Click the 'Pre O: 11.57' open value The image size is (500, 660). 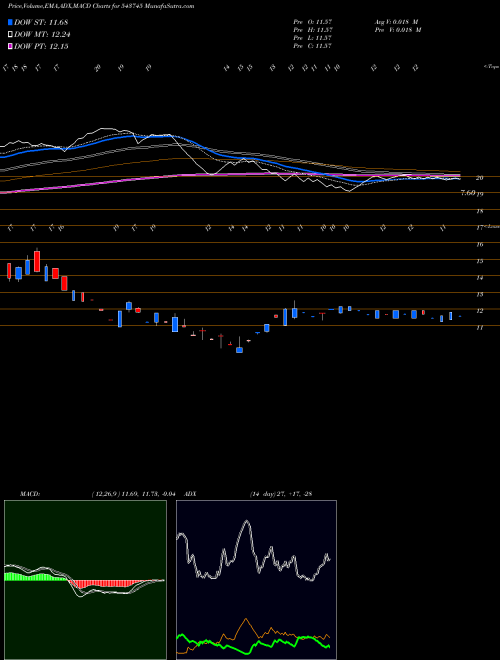click(313, 22)
